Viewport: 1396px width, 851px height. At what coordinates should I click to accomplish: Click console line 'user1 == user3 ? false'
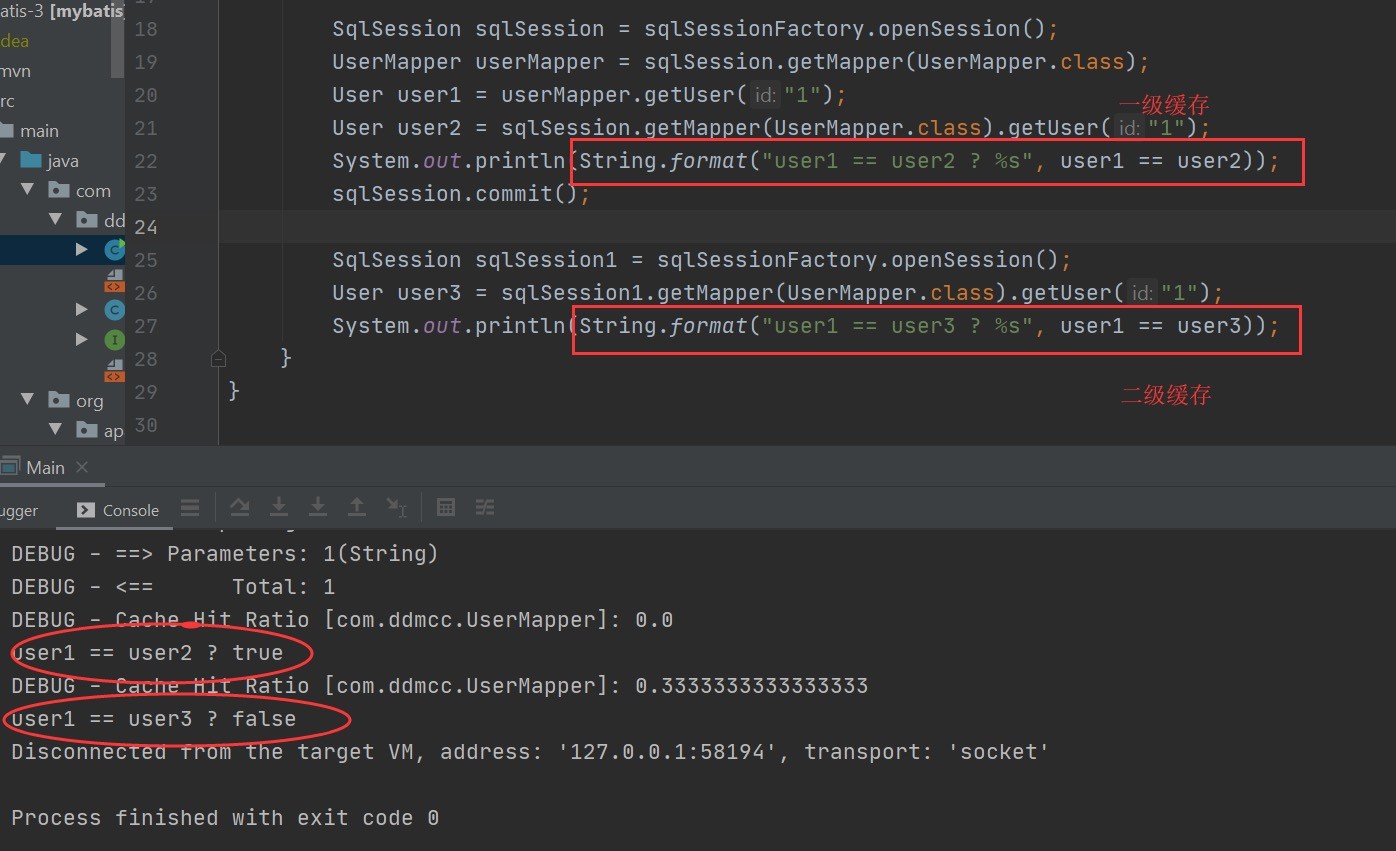pyautogui.click(x=154, y=719)
